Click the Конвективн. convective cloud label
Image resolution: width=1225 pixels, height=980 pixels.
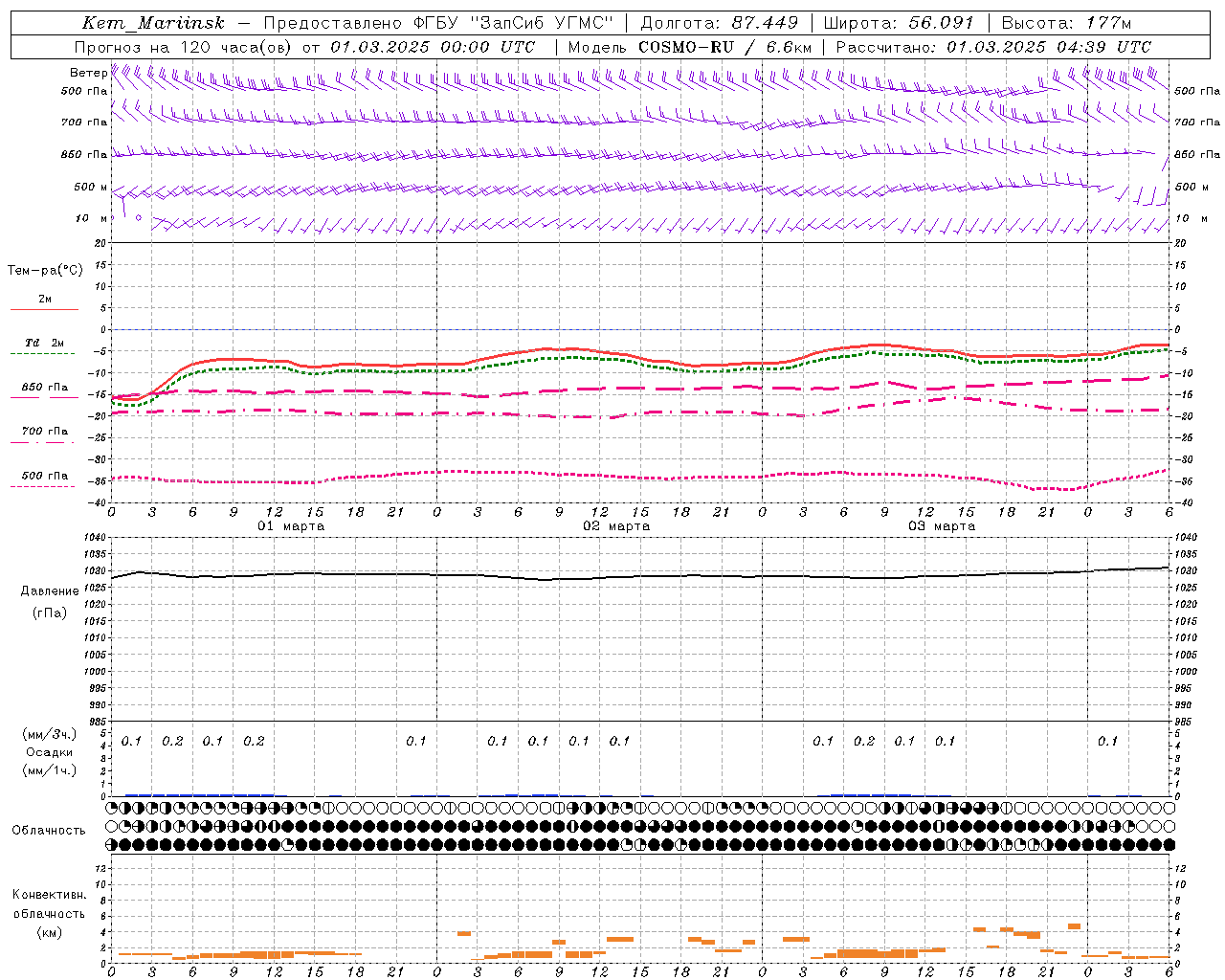tap(49, 895)
